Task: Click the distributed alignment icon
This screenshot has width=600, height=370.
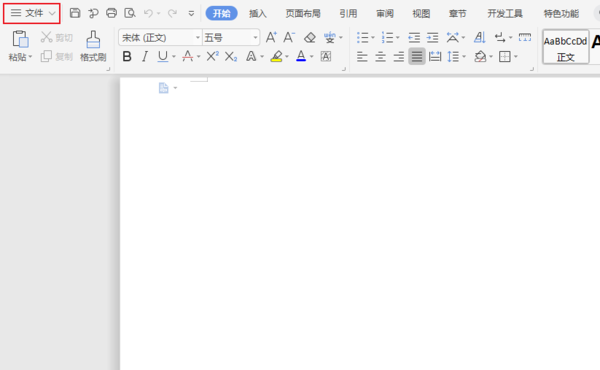Action: tap(435, 57)
